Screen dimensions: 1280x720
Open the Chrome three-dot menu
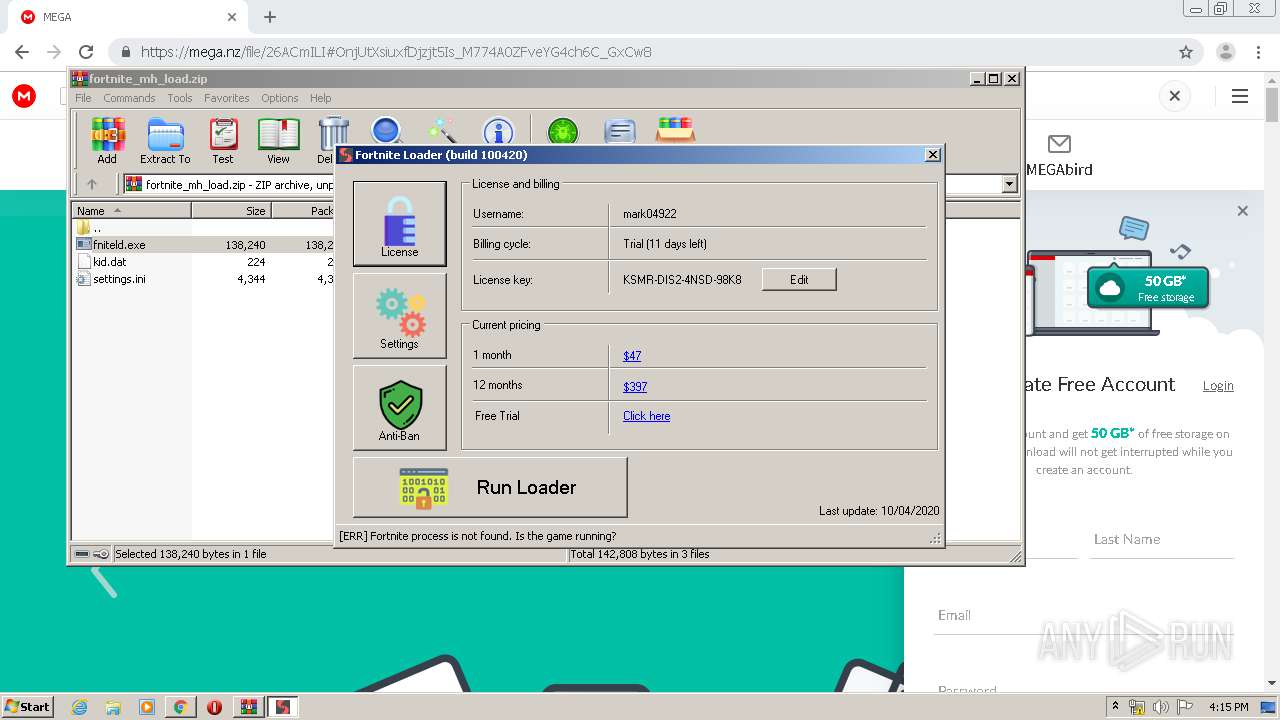coord(1258,52)
